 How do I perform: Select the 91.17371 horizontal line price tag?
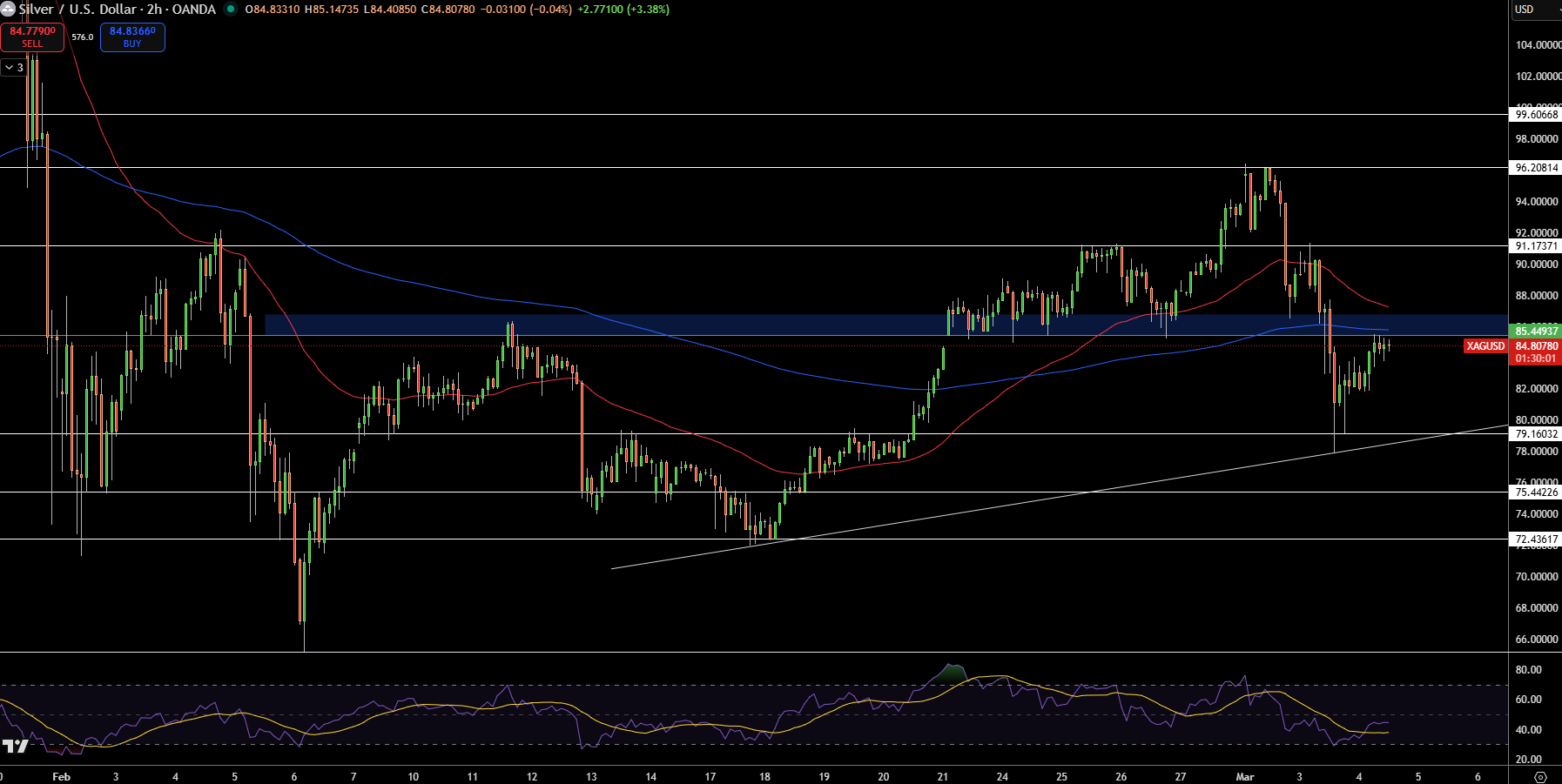(x=1536, y=246)
